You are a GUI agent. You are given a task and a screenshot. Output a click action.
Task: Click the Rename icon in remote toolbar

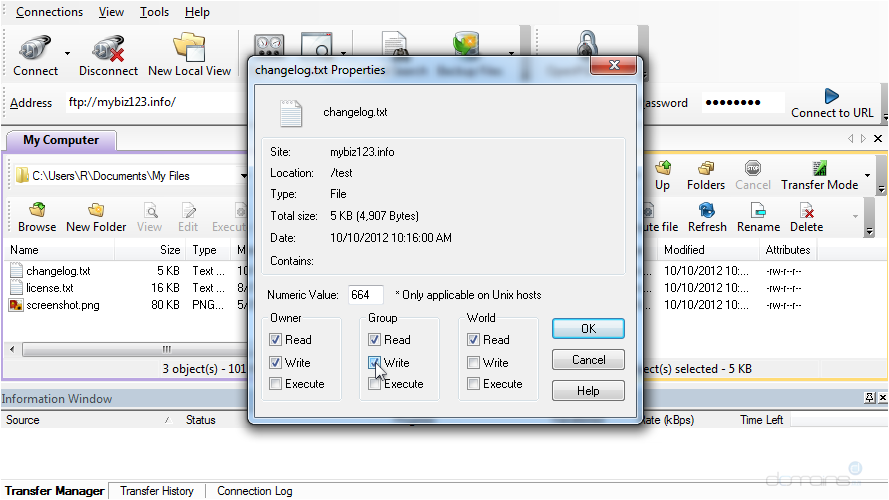758,212
